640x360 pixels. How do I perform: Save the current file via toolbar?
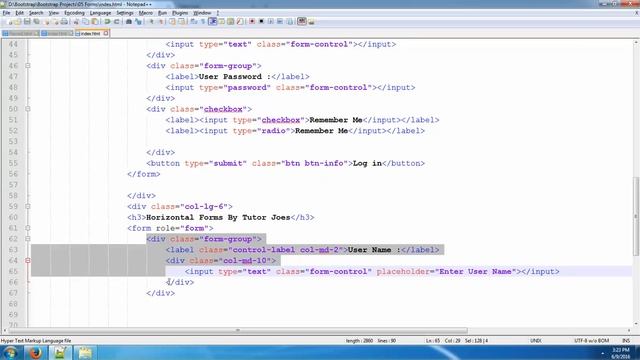click(x=27, y=21)
